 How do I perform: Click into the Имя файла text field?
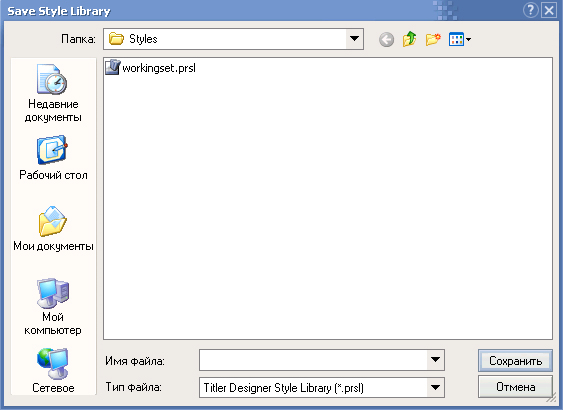click(x=313, y=360)
